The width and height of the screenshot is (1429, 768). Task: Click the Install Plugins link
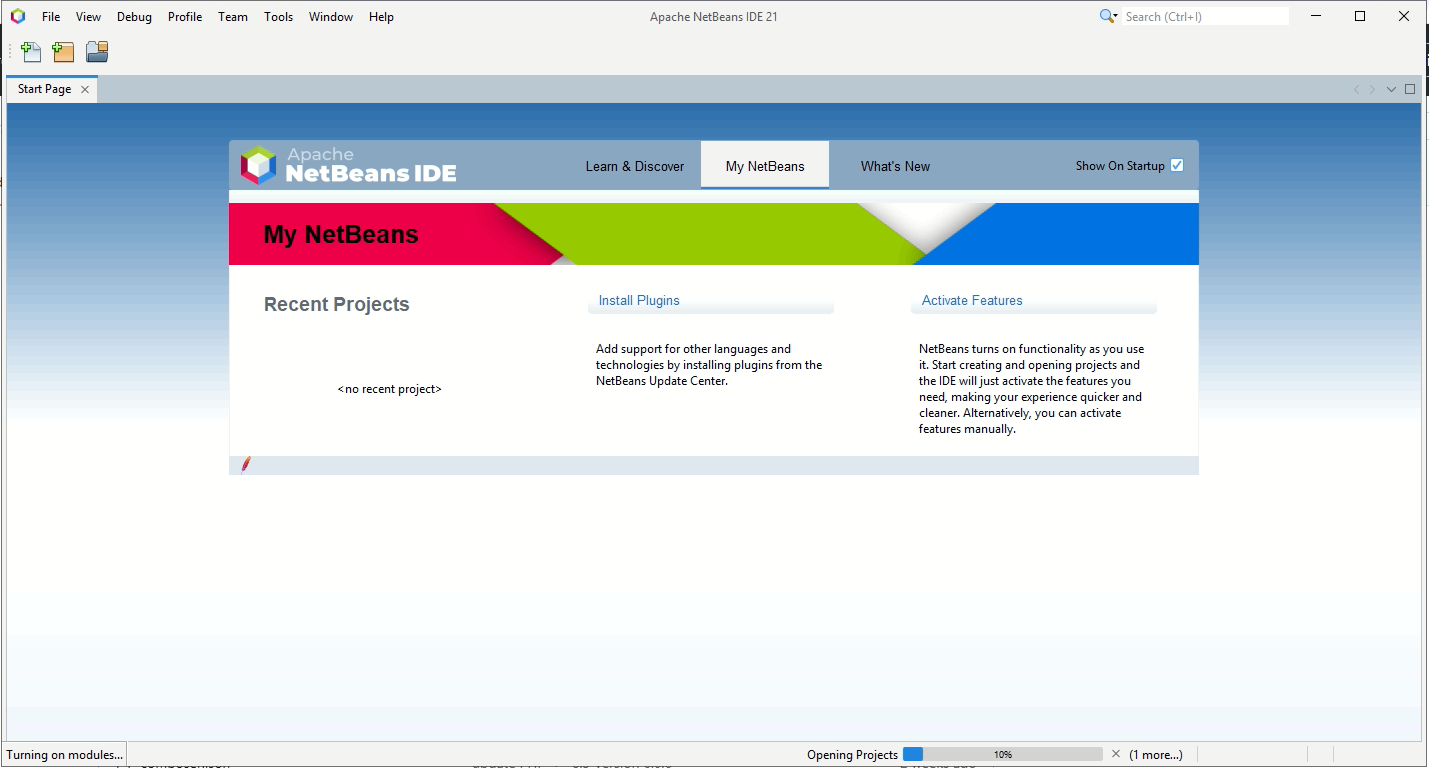pos(639,300)
